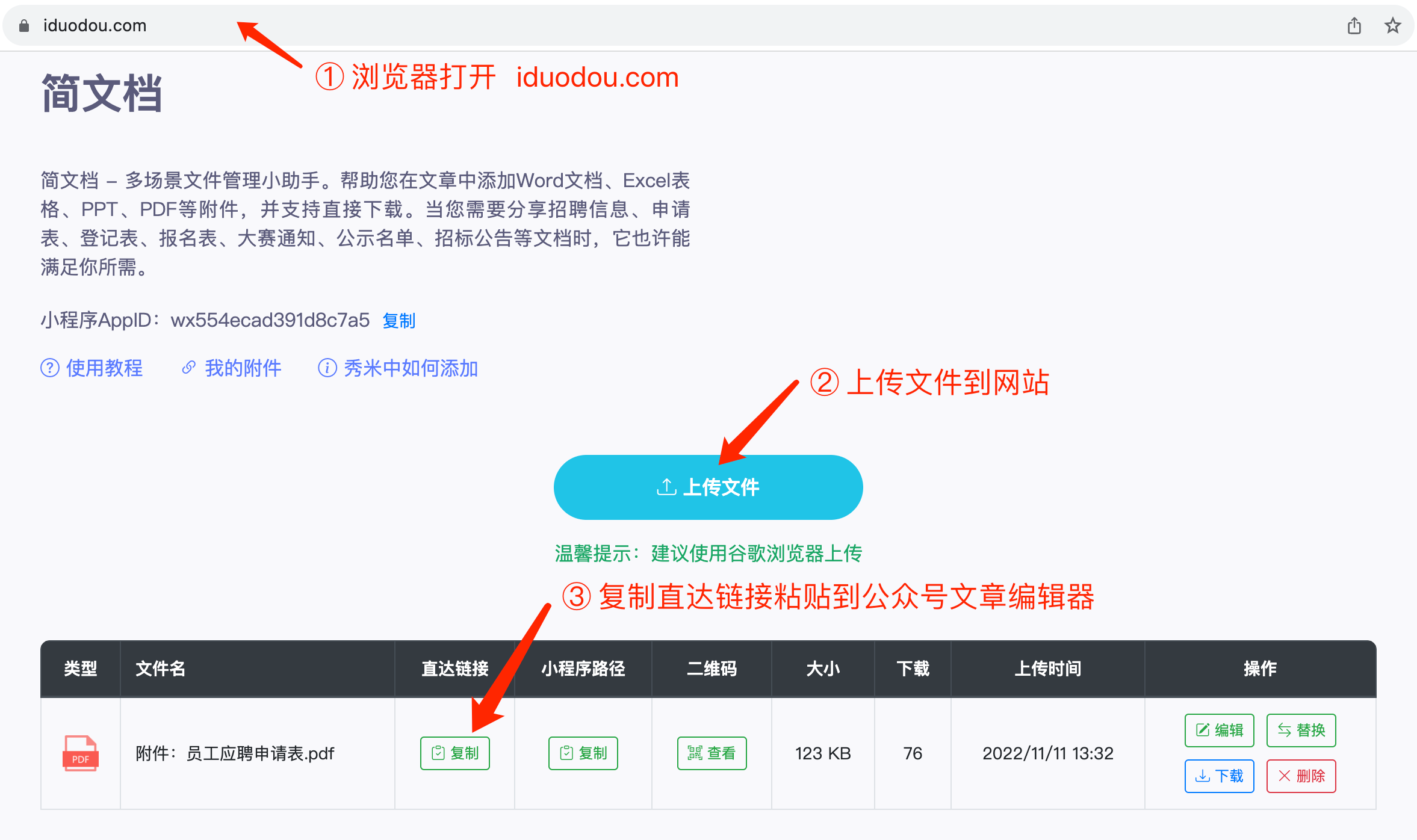Viewport: 1417px width, 840px height.
Task: Click the 123 KB size cell
Action: 823,753
